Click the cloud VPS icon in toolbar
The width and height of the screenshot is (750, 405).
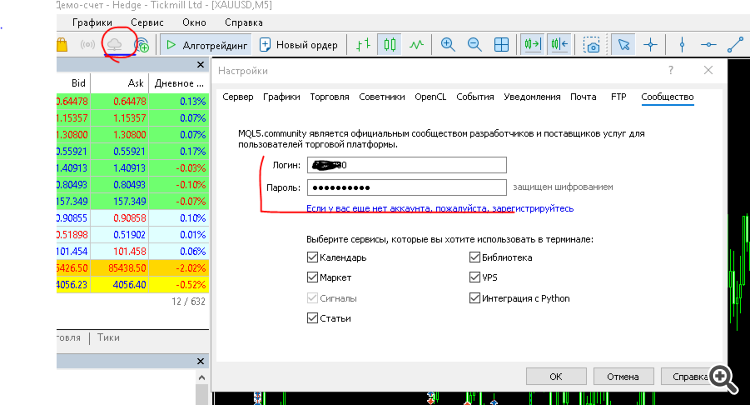tap(114, 45)
